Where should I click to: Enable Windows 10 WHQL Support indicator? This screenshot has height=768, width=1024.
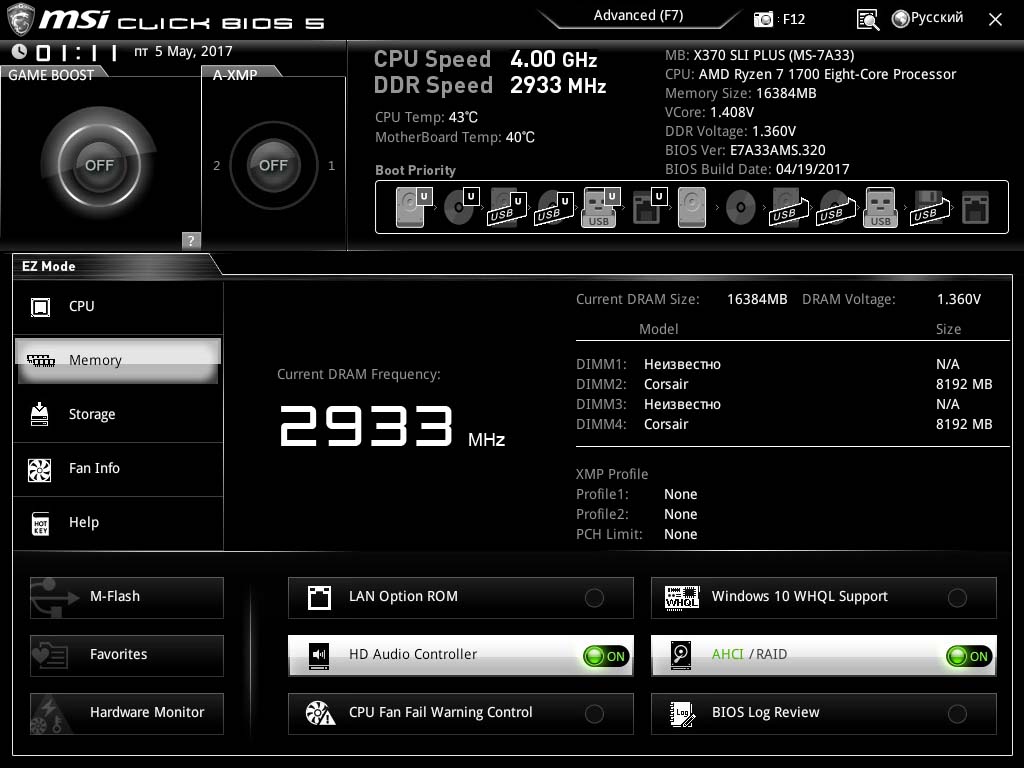coord(957,598)
